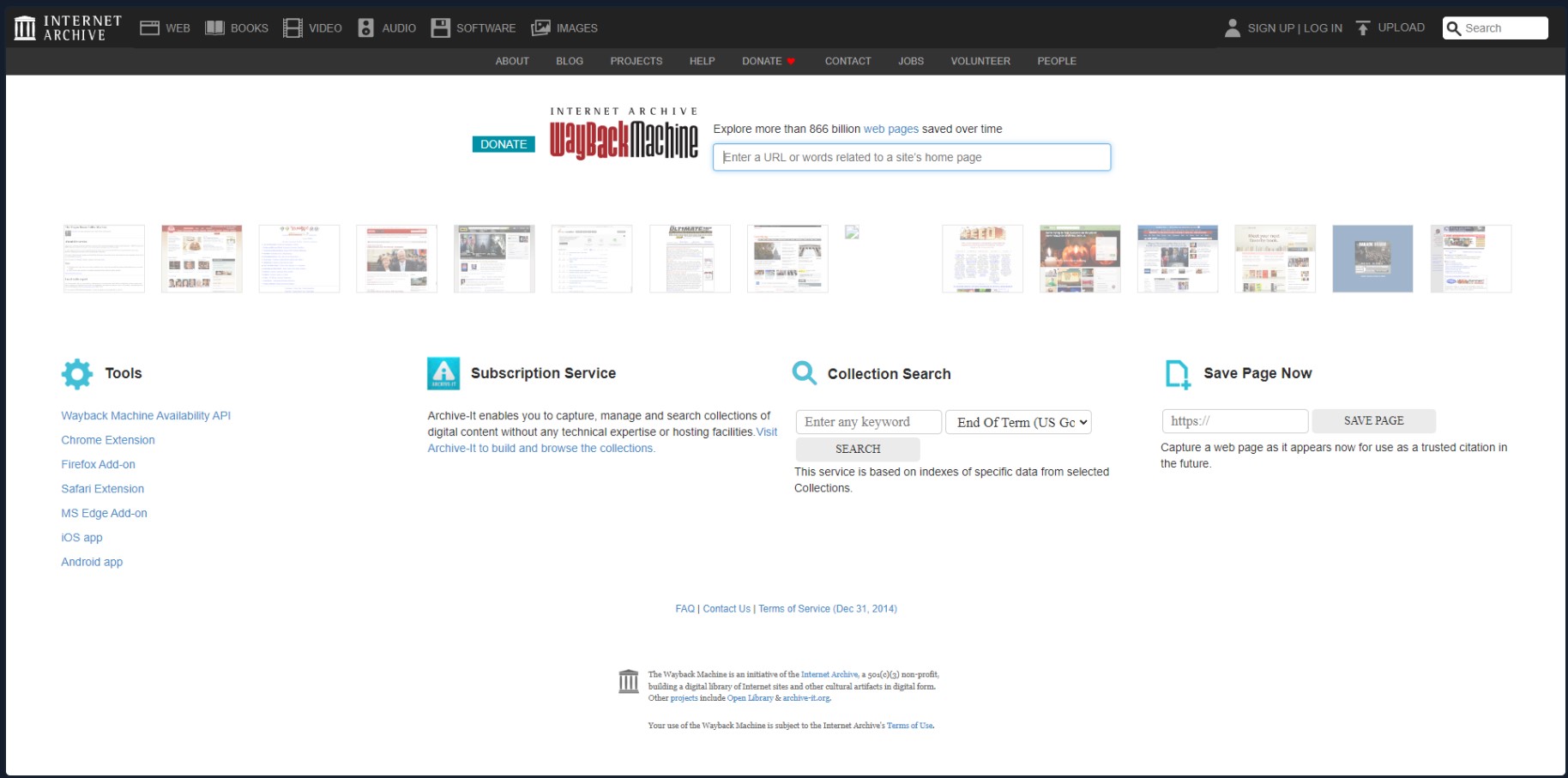Open the Chrome Extension link

coord(108,440)
